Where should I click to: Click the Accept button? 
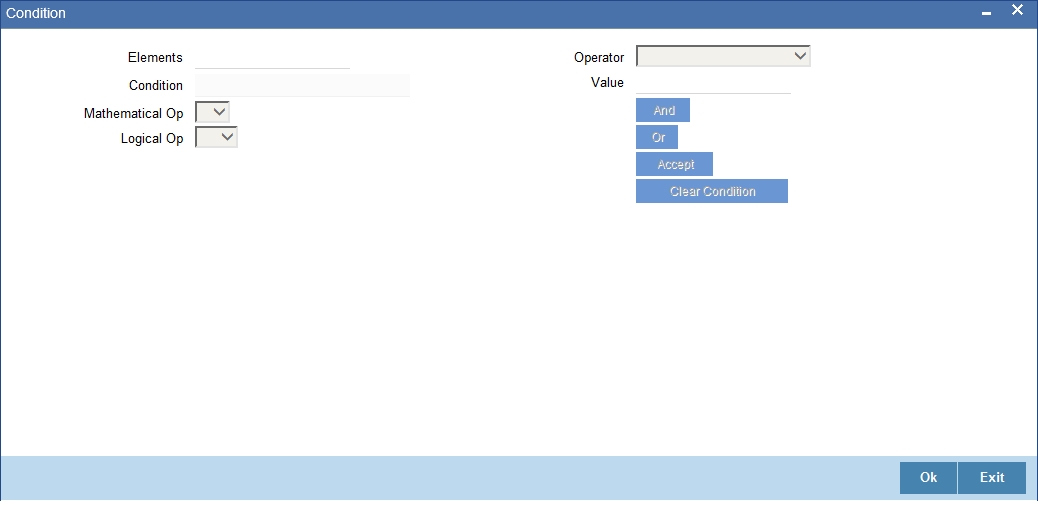(675, 164)
